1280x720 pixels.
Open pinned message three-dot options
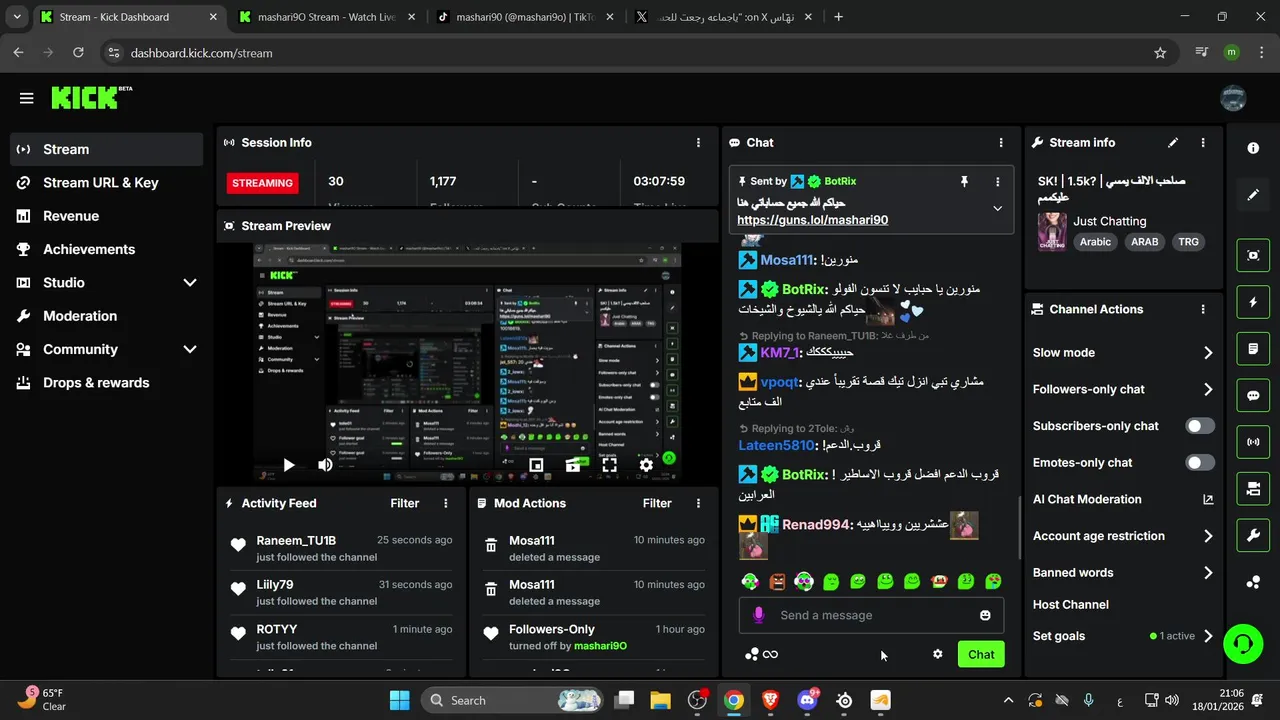(x=997, y=181)
